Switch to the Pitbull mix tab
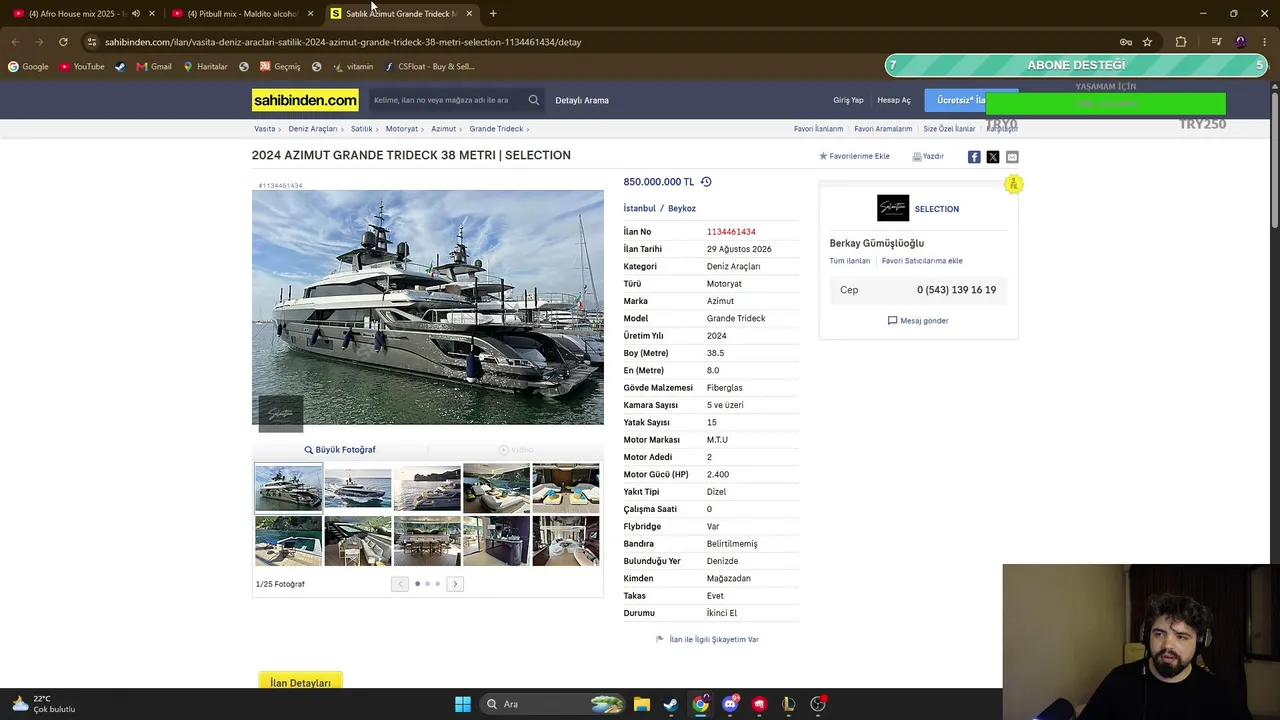Viewport: 1280px width, 720px height. pyautogui.click(x=240, y=14)
